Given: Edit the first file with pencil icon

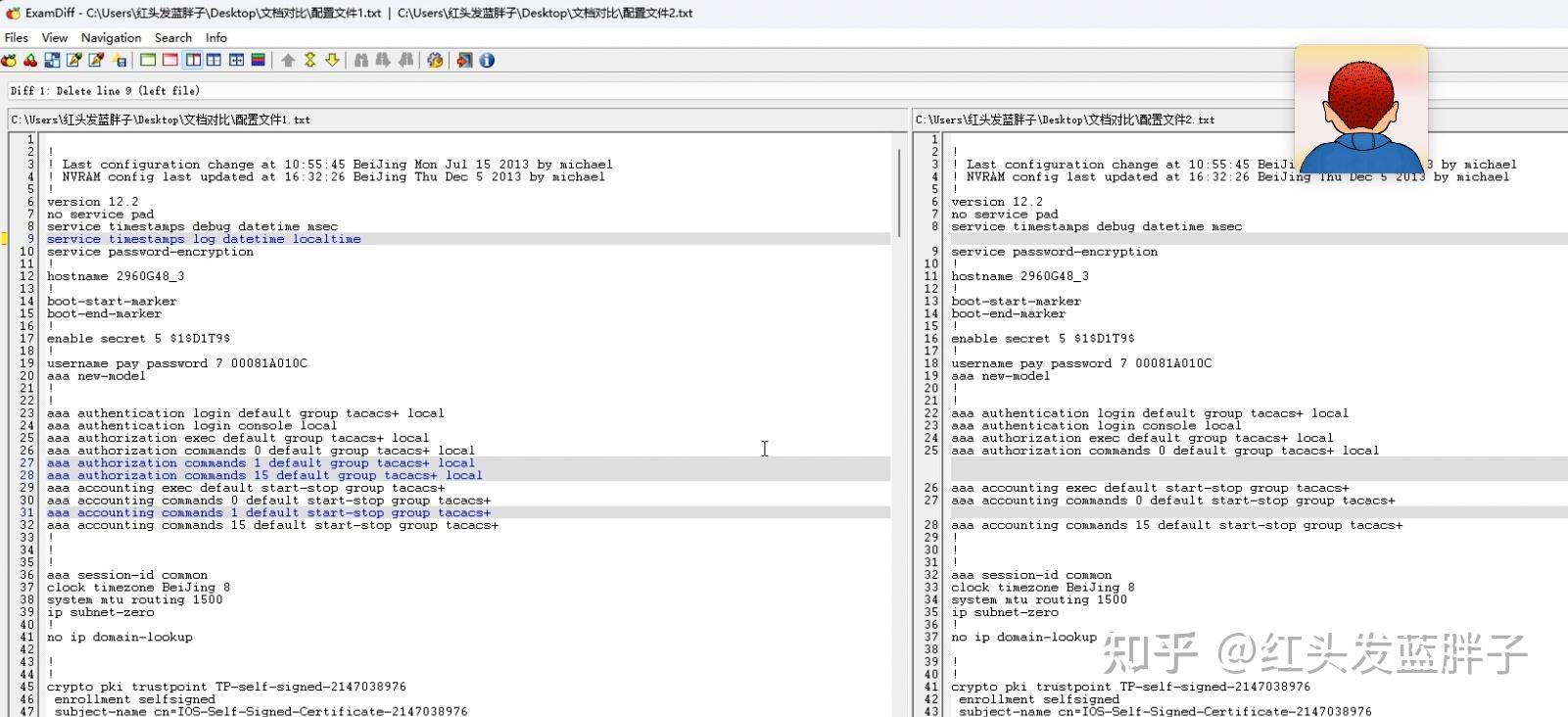Looking at the screenshot, I should [74, 61].
